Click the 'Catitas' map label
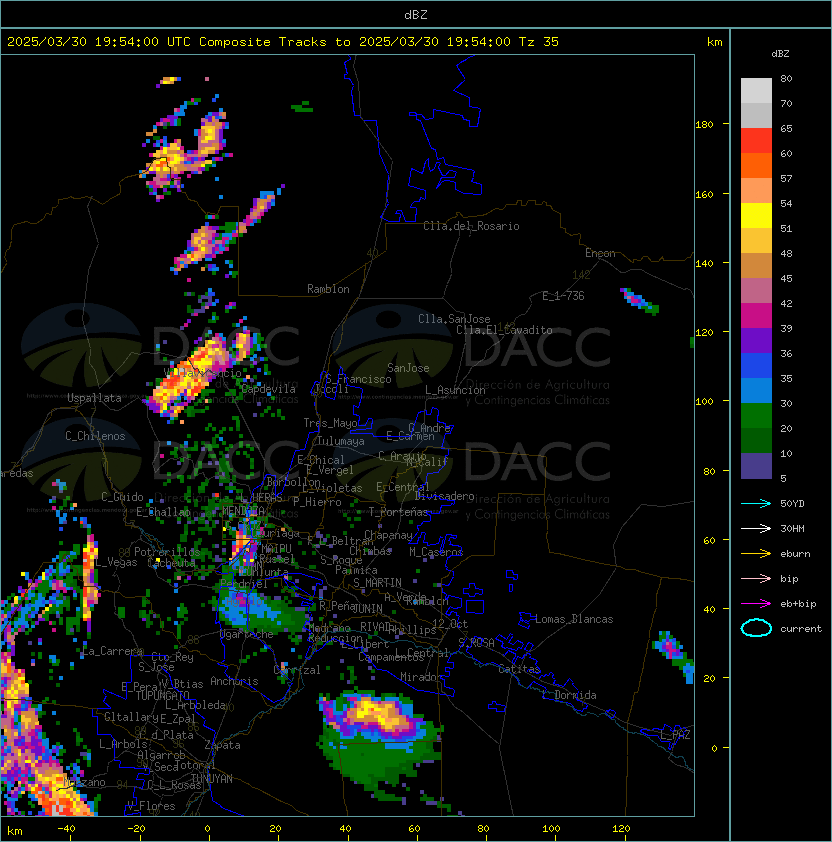Image resolution: width=832 pixels, height=842 pixels. pos(519,669)
